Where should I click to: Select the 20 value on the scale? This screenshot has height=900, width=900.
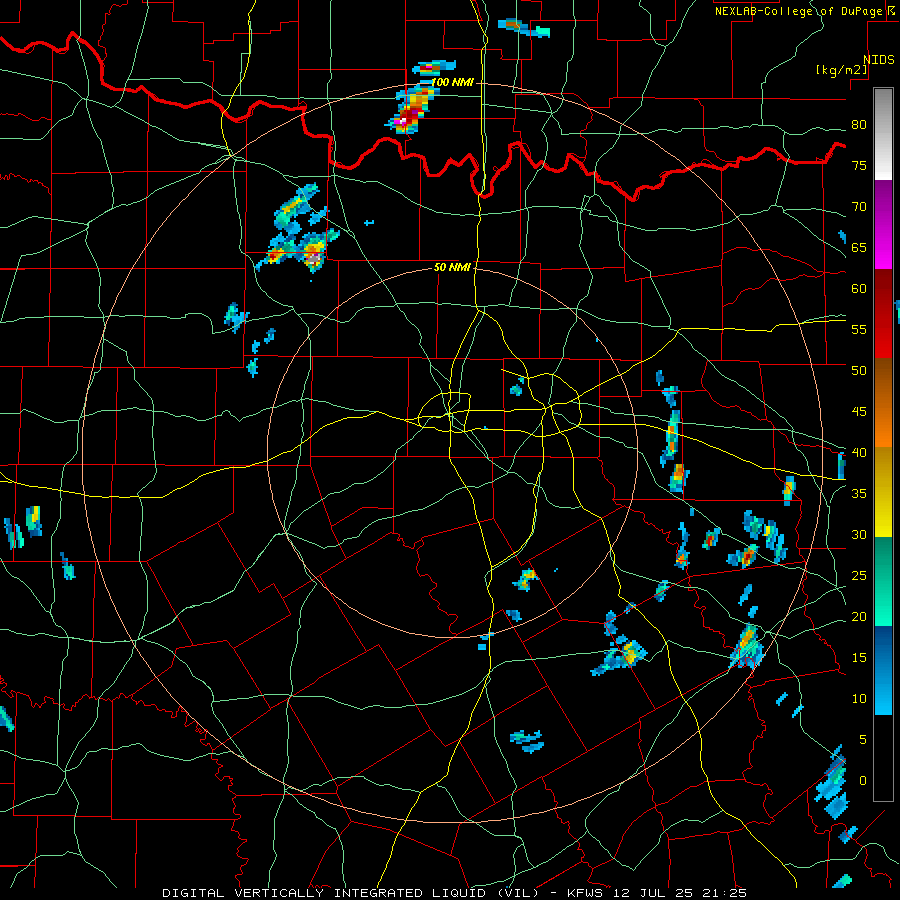coord(859,616)
